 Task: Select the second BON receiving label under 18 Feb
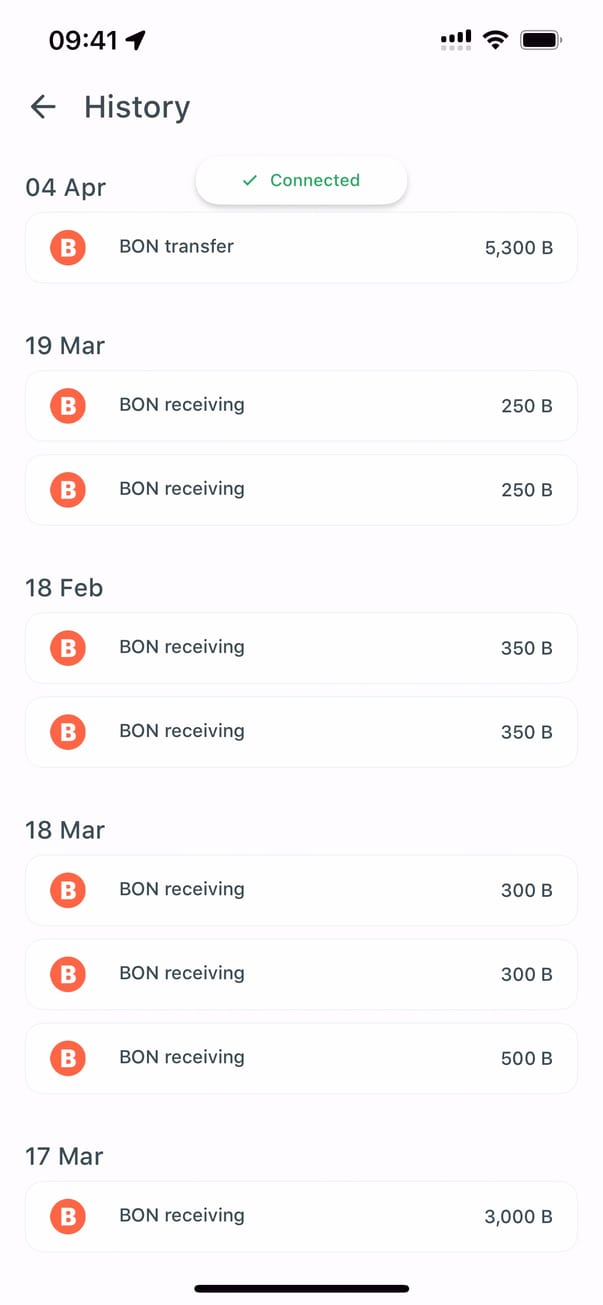(181, 731)
